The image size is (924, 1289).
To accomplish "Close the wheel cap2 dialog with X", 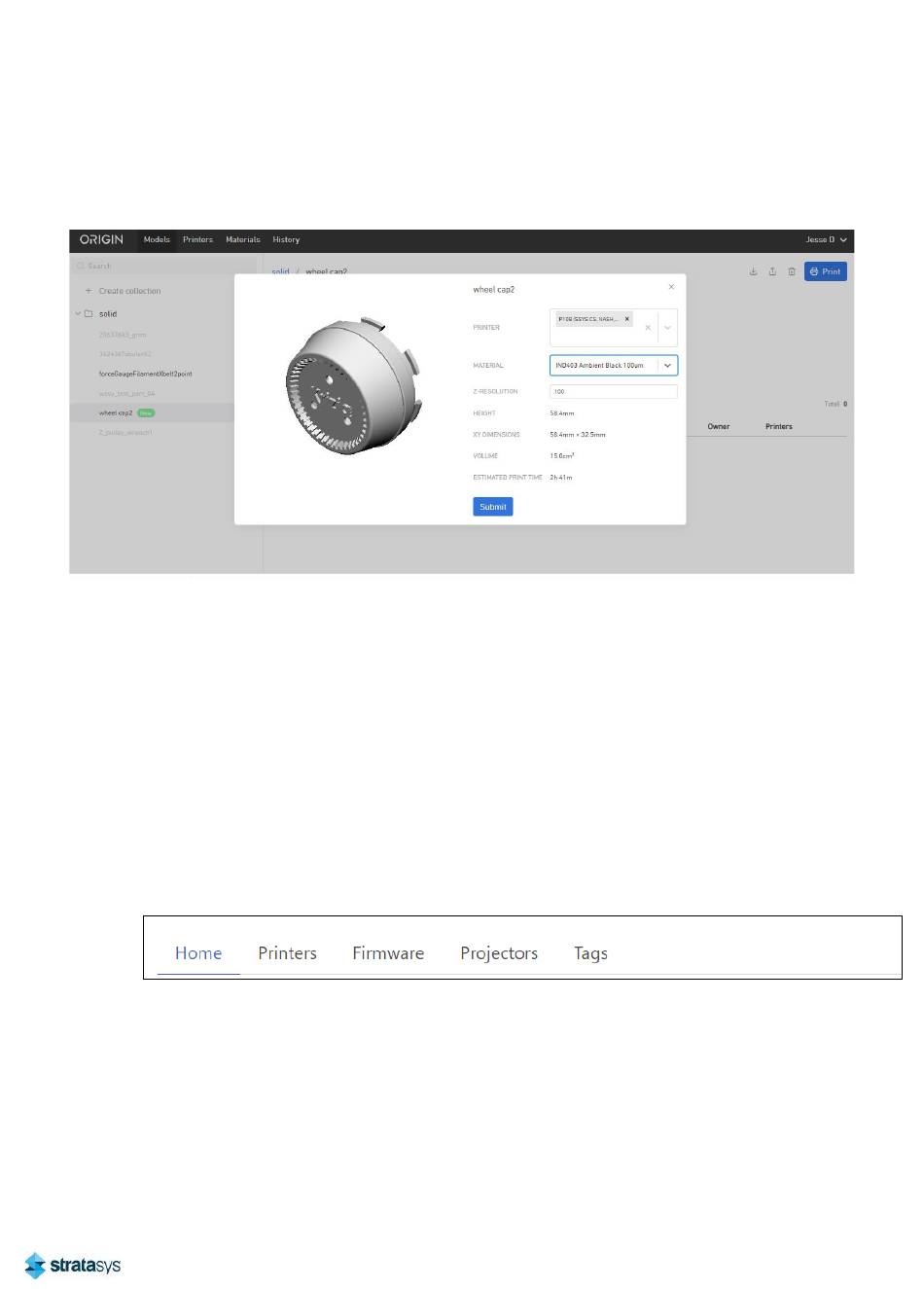I will click(x=671, y=287).
